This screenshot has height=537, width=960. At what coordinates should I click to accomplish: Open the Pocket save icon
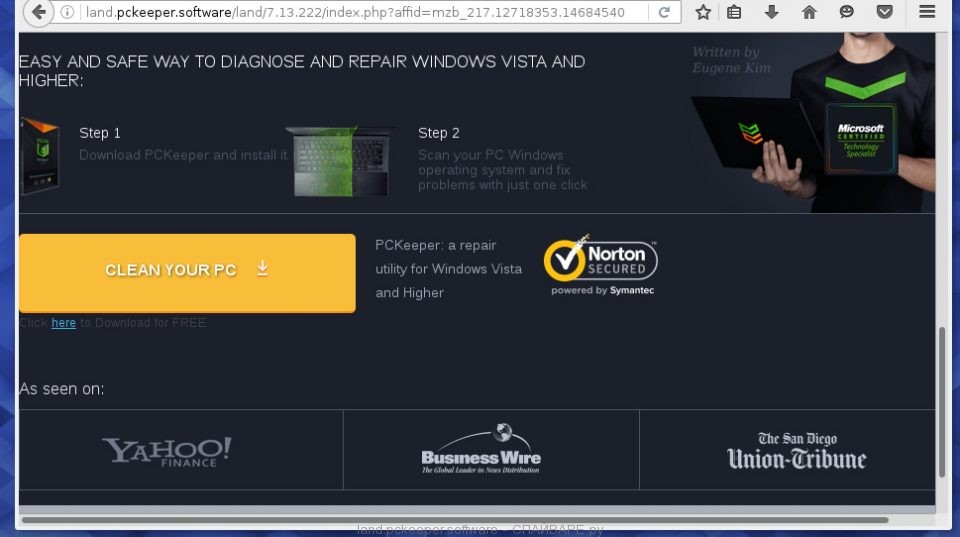pyautogui.click(x=884, y=13)
